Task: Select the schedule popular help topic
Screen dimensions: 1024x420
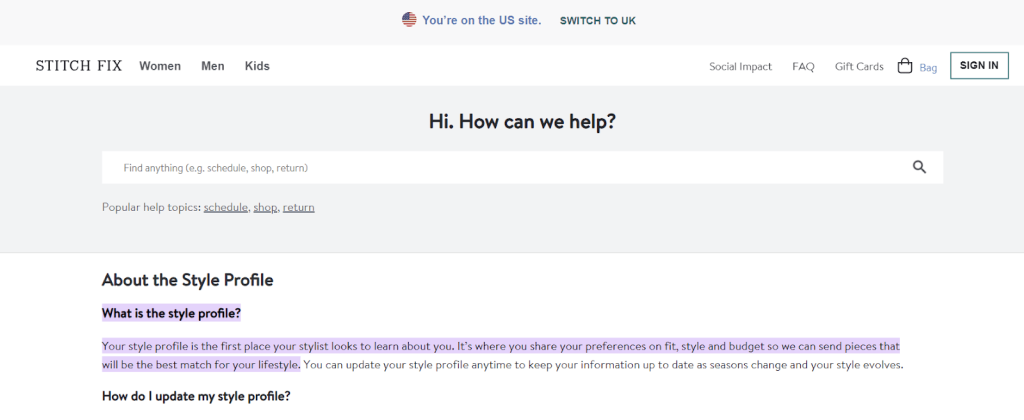Action: pos(225,207)
